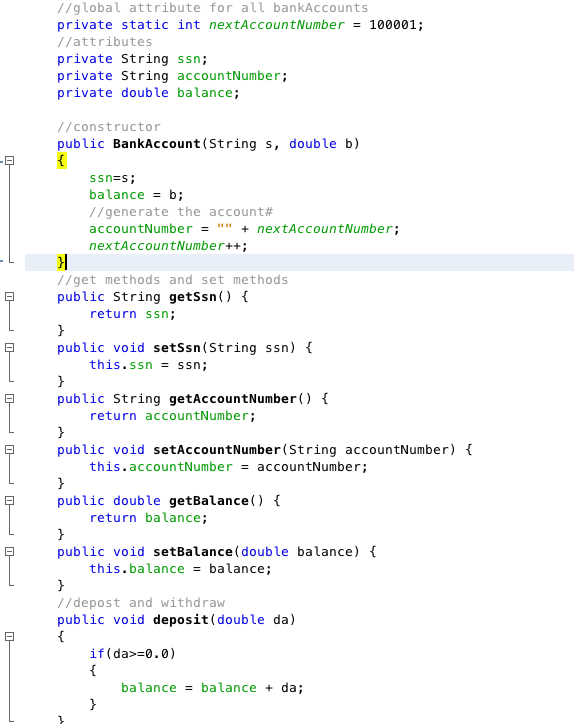Collapse the setBalance method fold
The height and width of the screenshot is (724, 574).
[9, 552]
